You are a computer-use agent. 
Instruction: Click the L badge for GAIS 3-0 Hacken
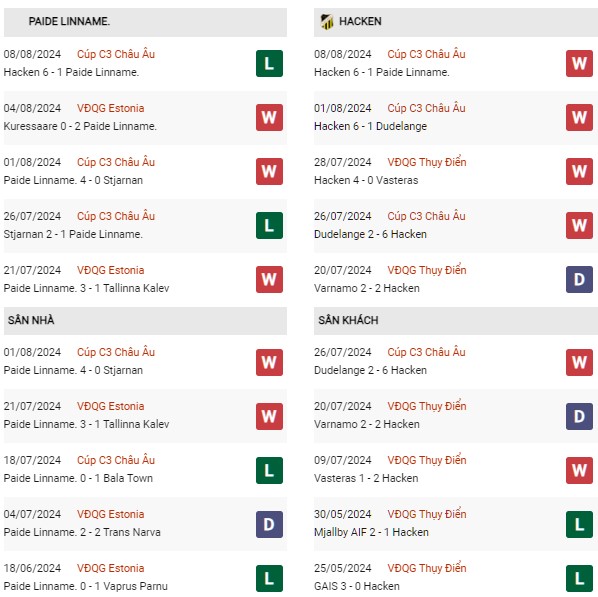coord(579,579)
